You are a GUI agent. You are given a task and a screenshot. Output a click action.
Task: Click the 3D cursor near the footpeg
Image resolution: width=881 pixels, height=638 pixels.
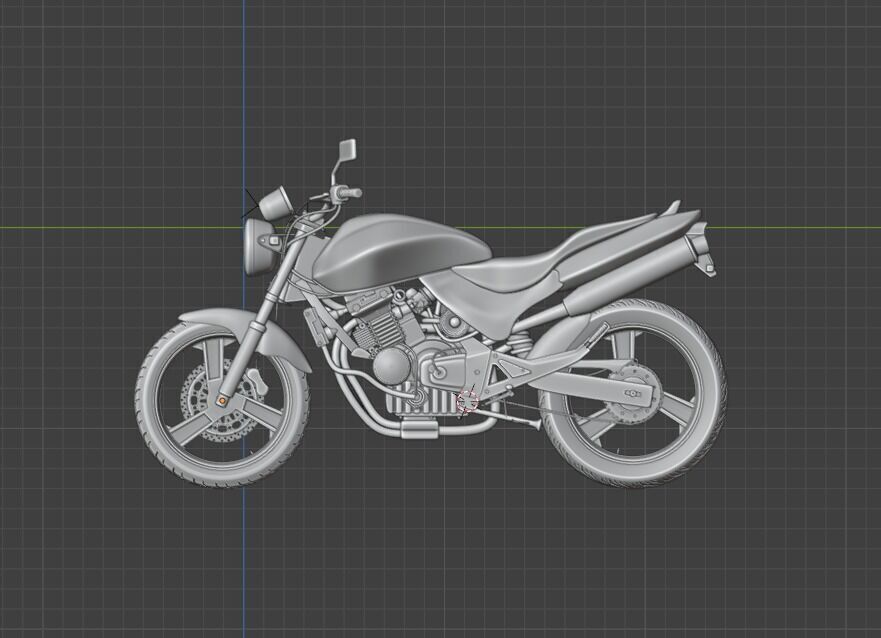point(466,401)
